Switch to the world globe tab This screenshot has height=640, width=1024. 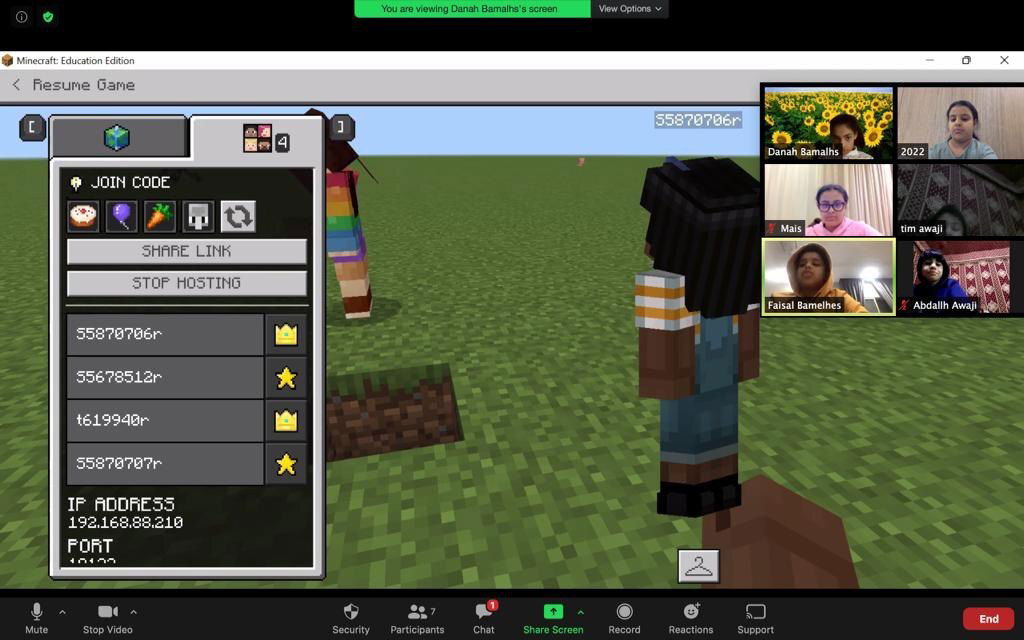click(117, 138)
